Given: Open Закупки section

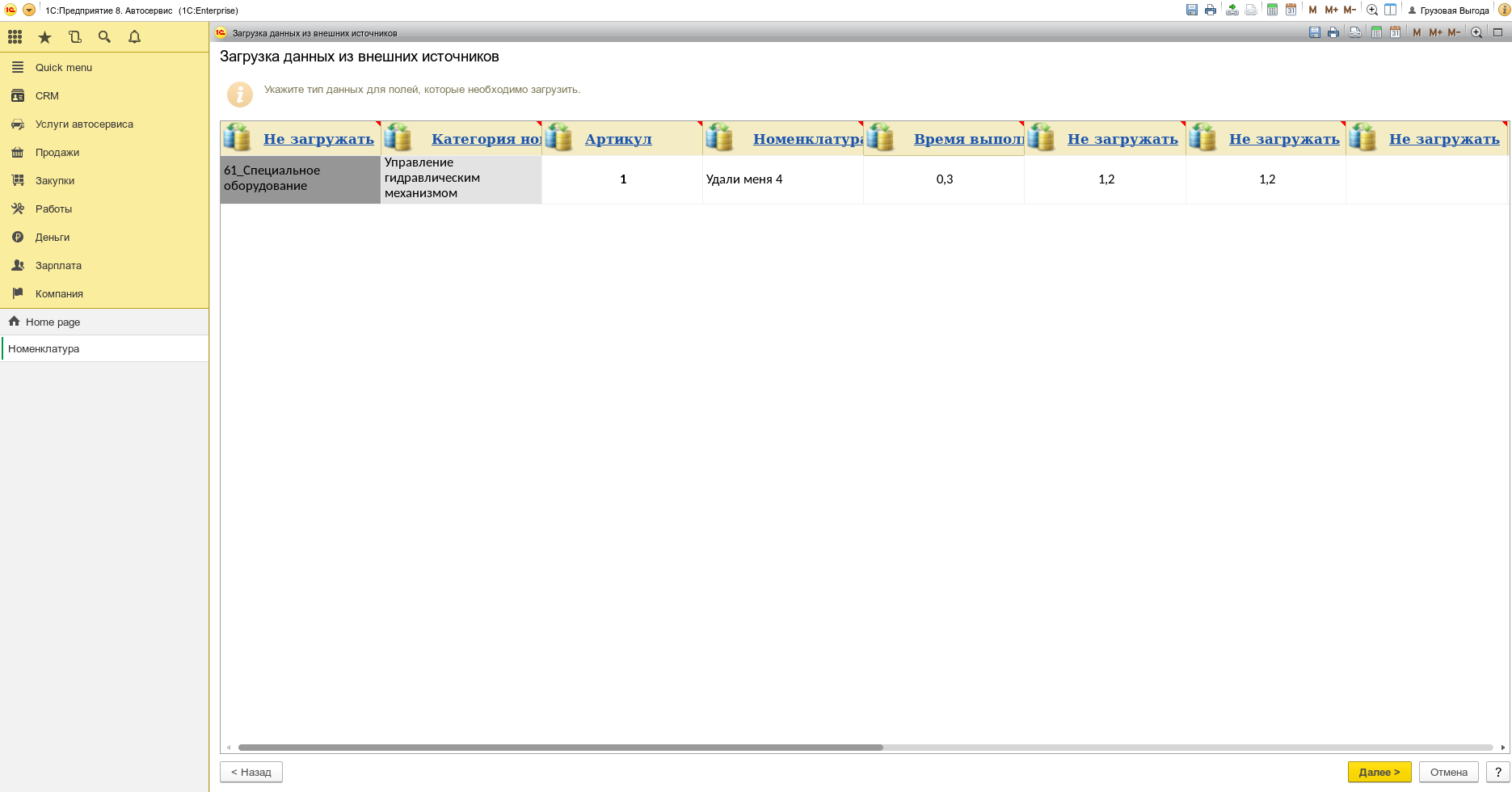Looking at the screenshot, I should coord(104,181).
